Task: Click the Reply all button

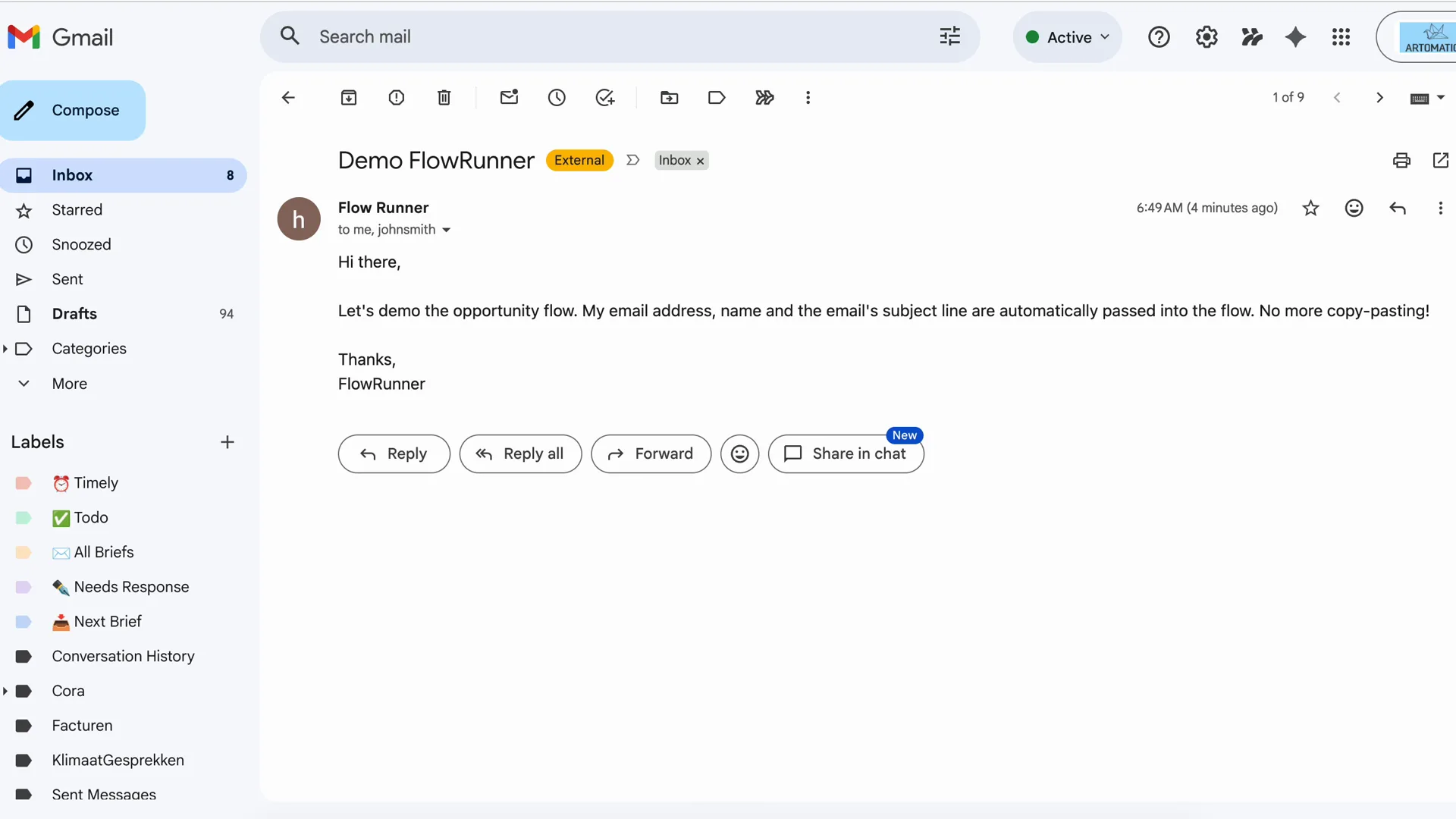Action: click(520, 454)
